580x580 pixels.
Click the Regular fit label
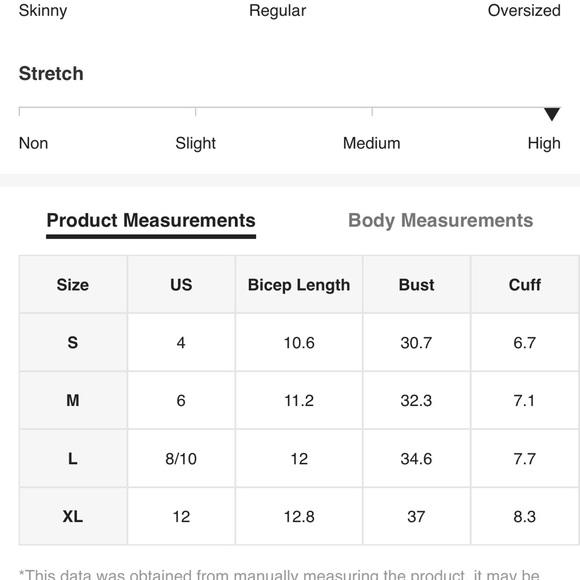click(277, 11)
